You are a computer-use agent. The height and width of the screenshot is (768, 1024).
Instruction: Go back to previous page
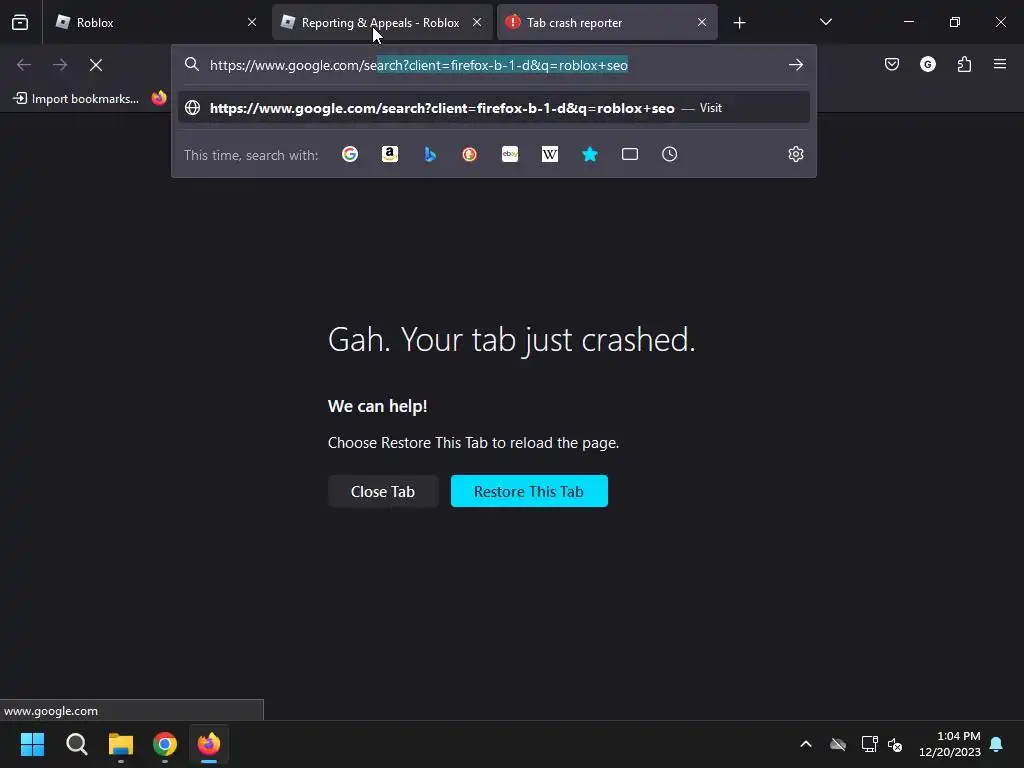(24, 65)
